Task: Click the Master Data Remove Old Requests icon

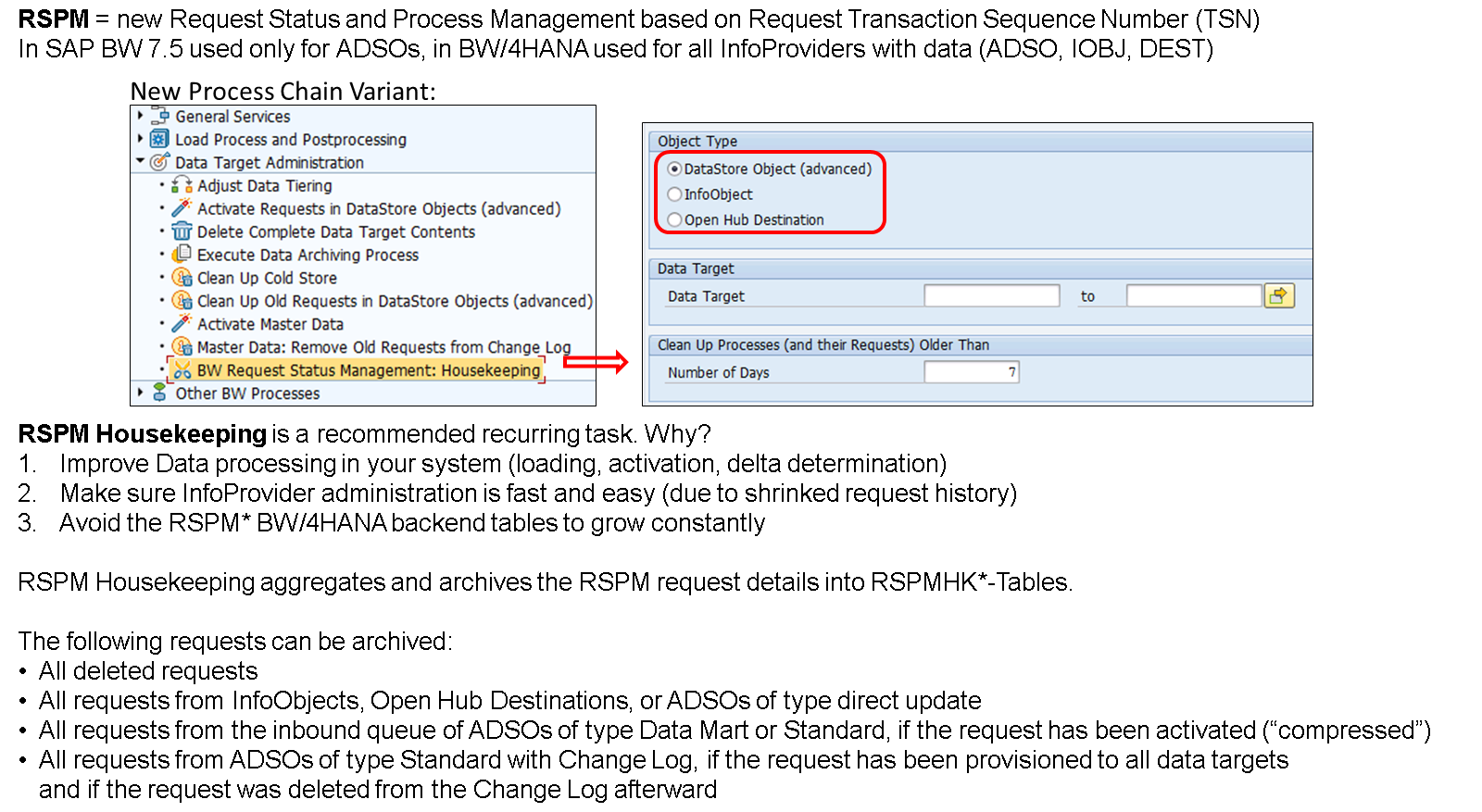Action: tap(182, 346)
